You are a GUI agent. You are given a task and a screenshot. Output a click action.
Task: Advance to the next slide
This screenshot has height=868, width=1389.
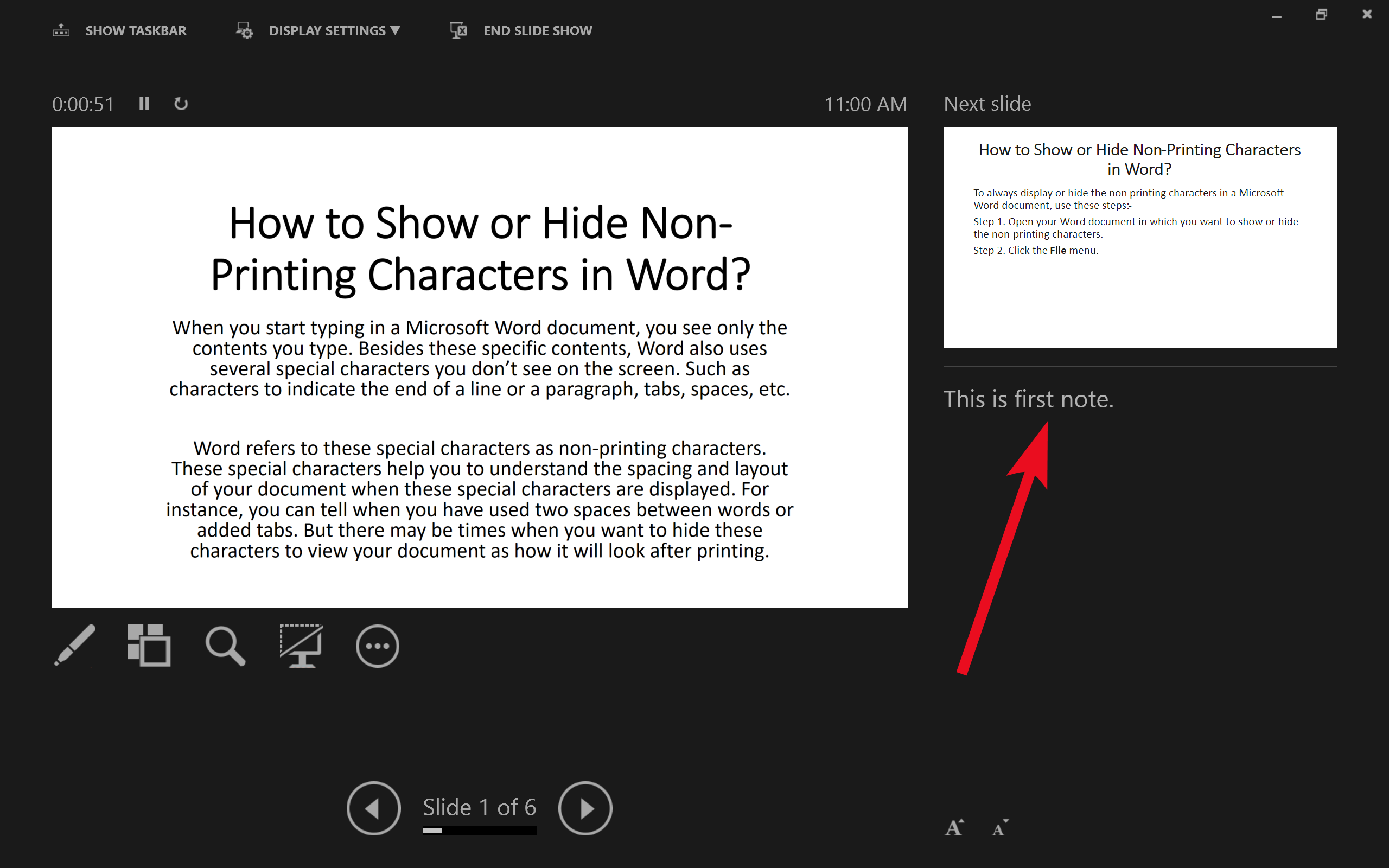tap(585, 808)
